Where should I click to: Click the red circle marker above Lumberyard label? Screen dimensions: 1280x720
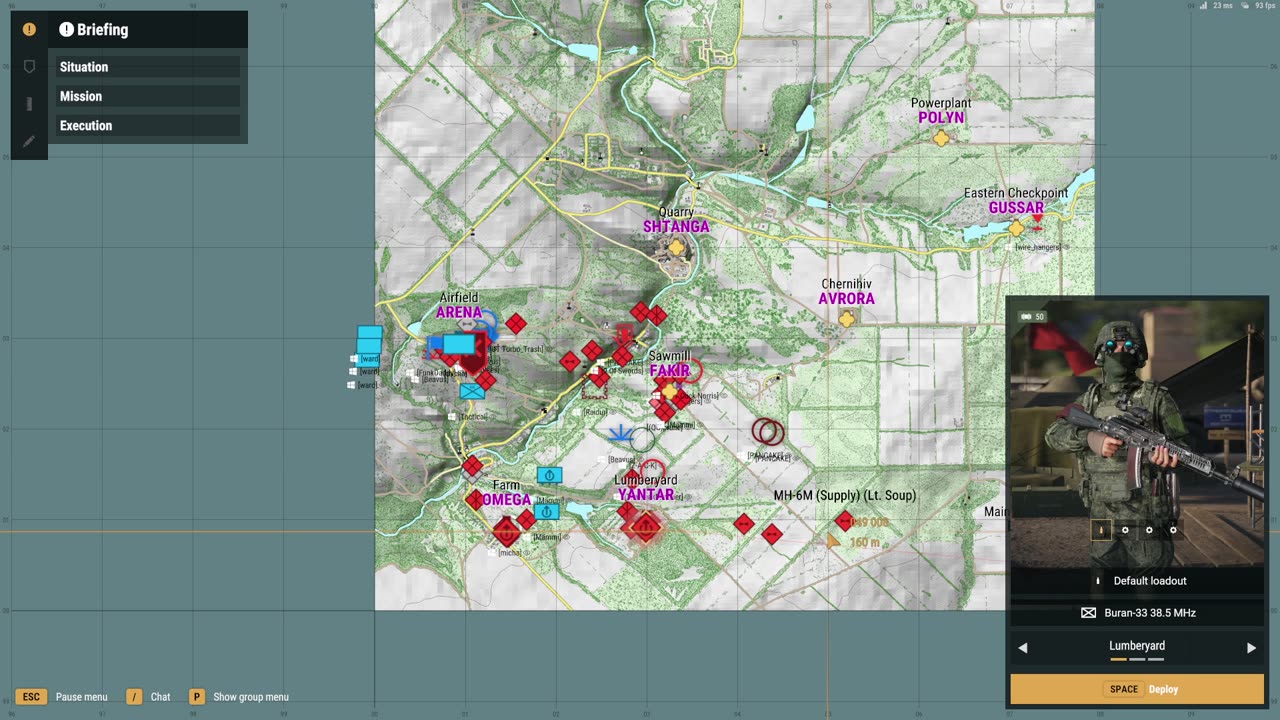point(652,469)
